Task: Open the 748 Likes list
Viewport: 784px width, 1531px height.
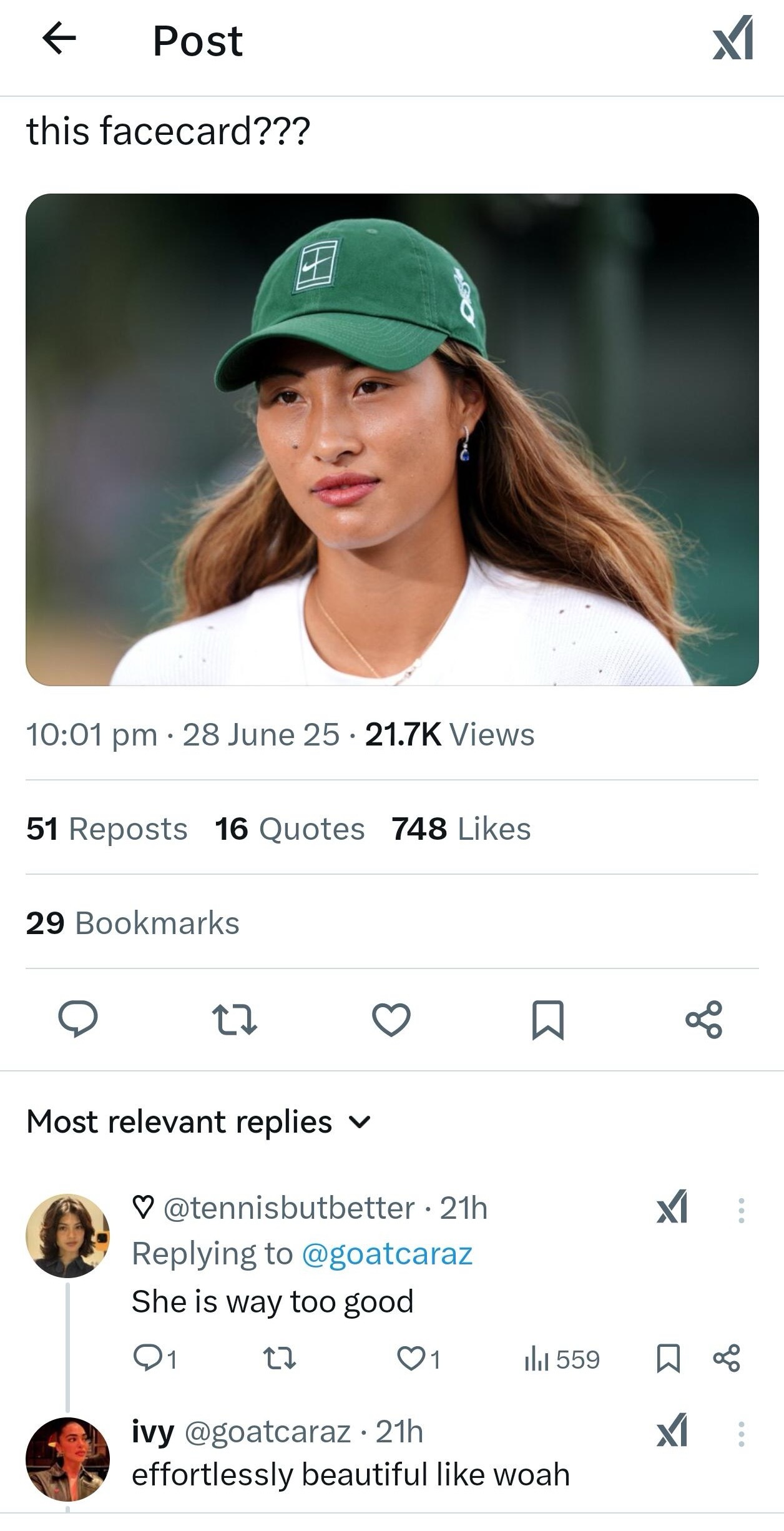Action: click(x=461, y=829)
